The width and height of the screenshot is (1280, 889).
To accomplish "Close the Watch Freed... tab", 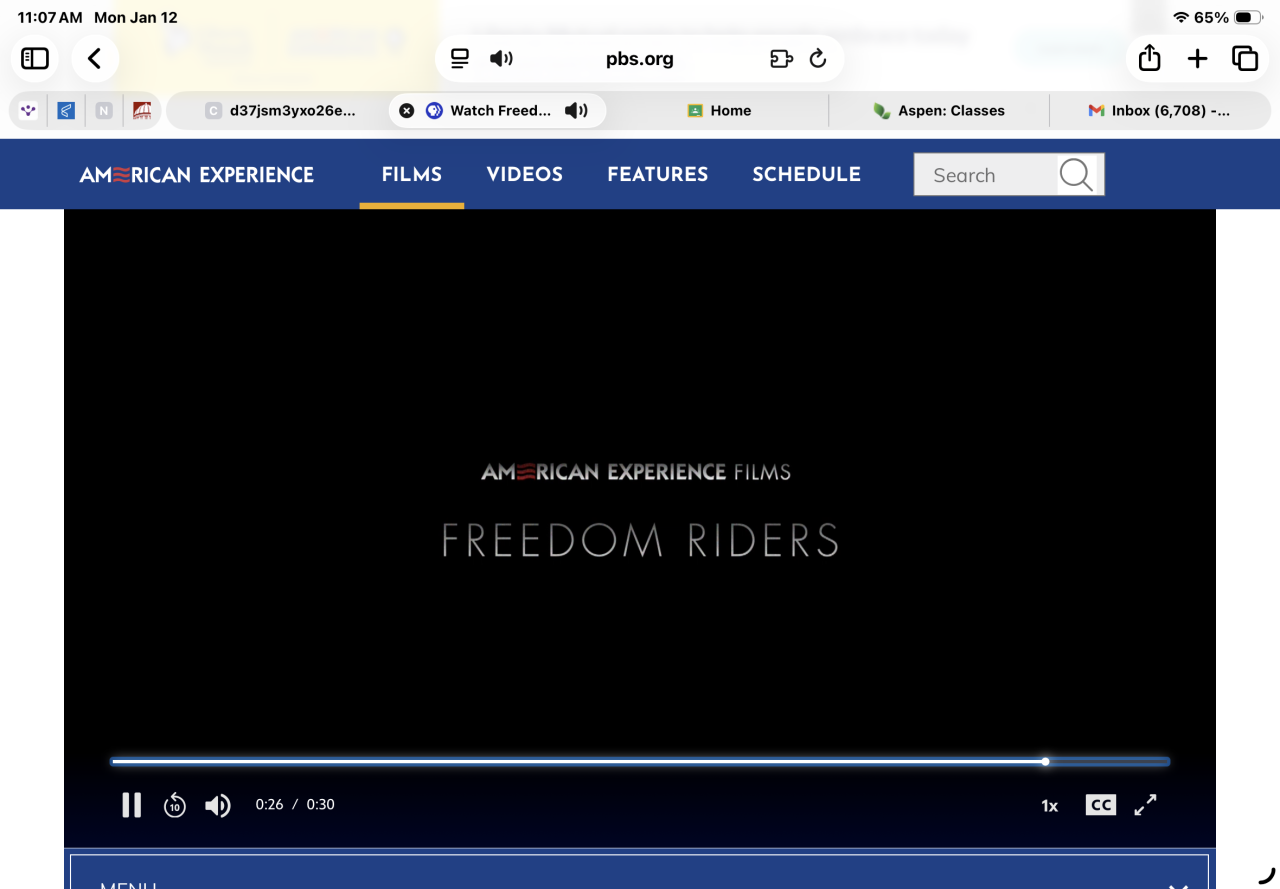I will tap(406, 111).
